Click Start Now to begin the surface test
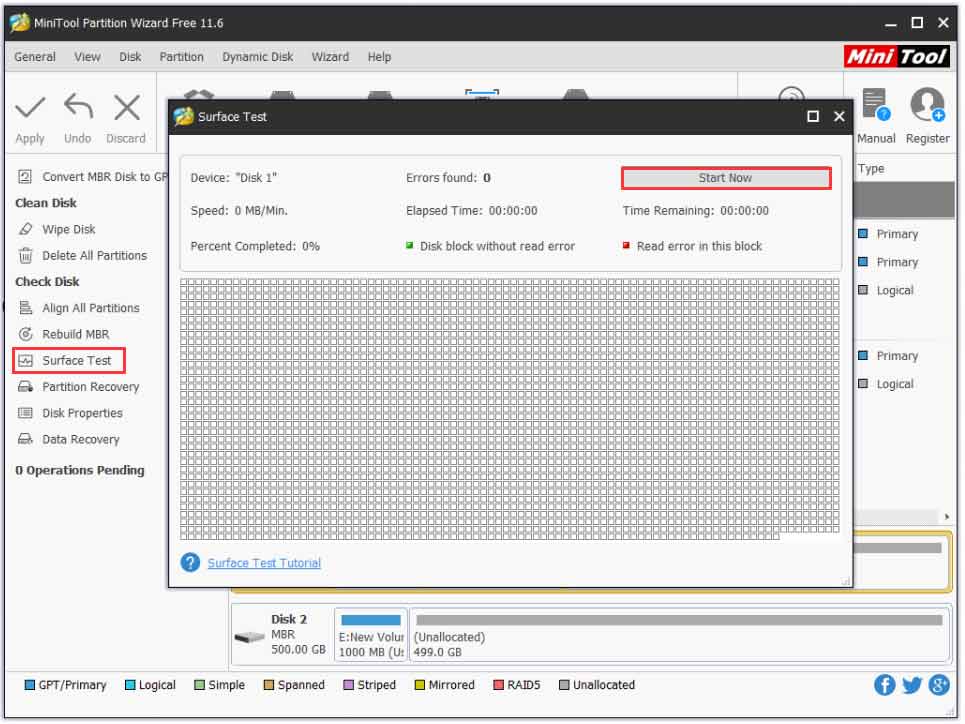Viewport: 965px width, 724px height. (724, 177)
